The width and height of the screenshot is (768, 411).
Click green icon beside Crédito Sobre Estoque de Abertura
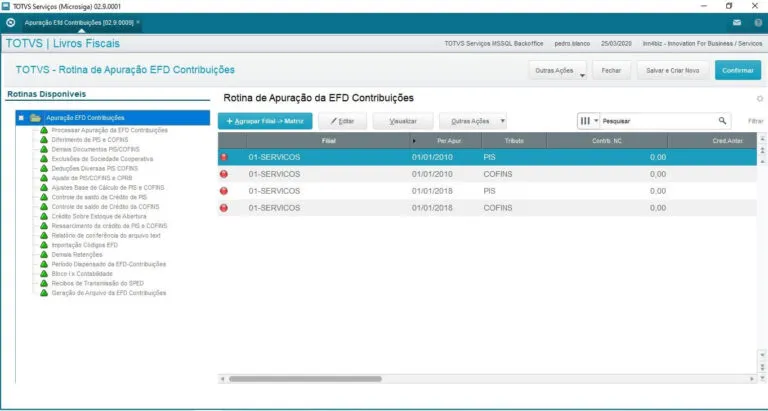[x=44, y=217]
